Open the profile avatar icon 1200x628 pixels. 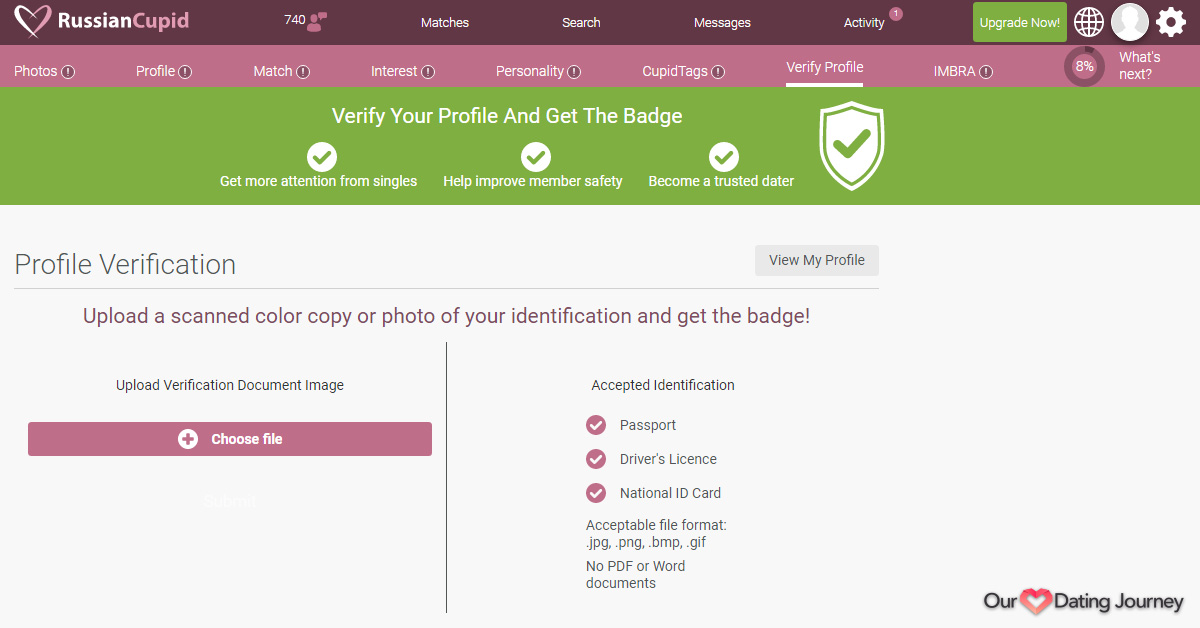tap(1130, 22)
